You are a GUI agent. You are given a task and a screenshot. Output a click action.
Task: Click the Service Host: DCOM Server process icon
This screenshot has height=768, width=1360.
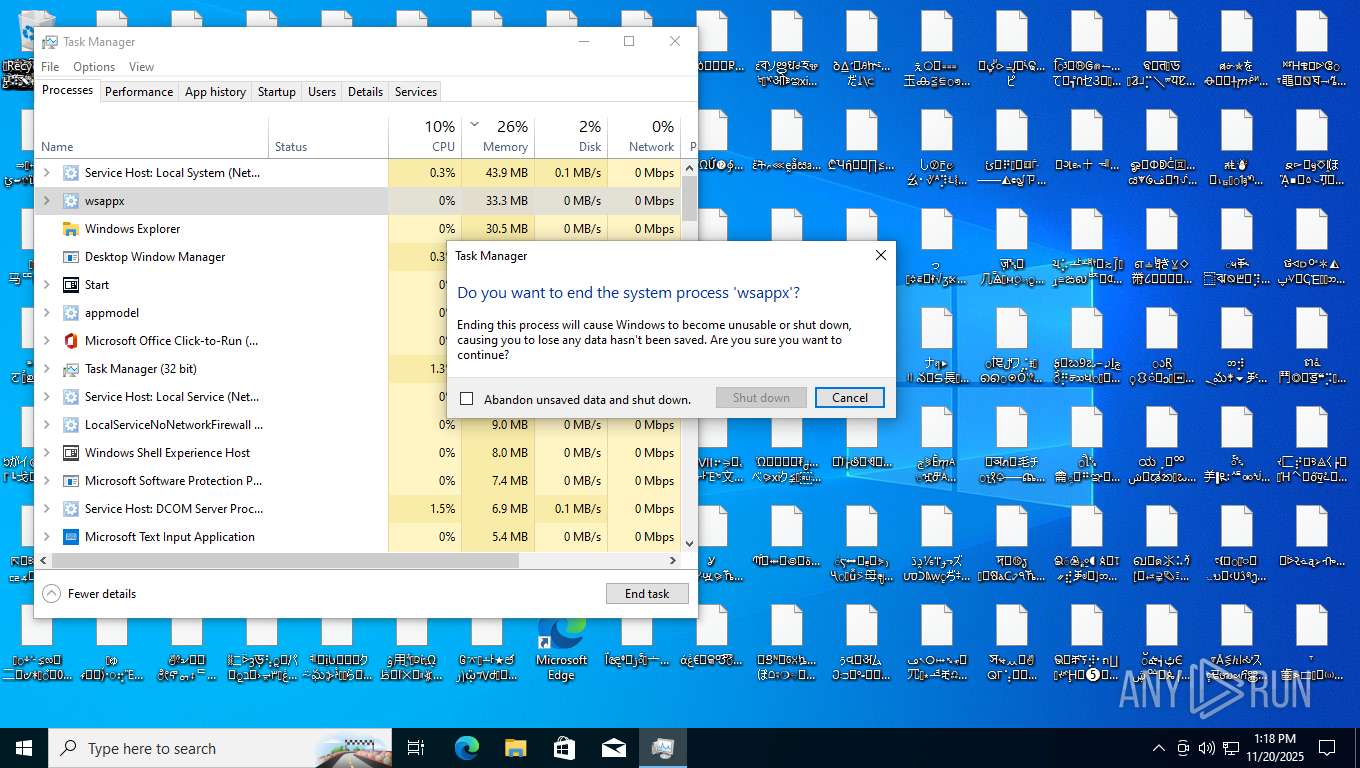(x=71, y=509)
